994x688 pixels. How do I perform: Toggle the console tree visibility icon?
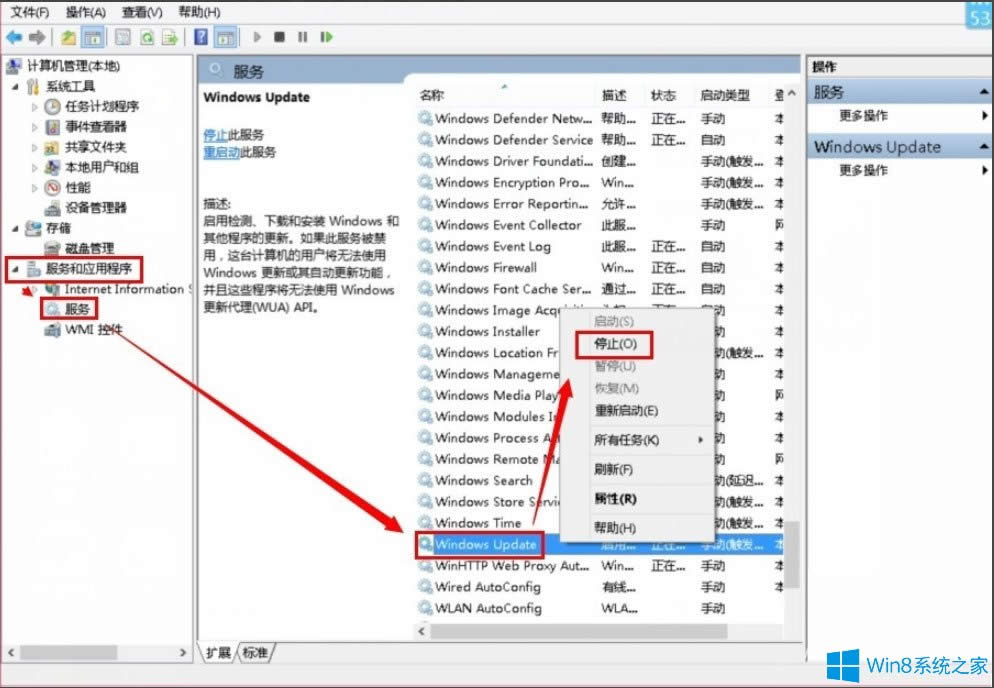point(91,37)
